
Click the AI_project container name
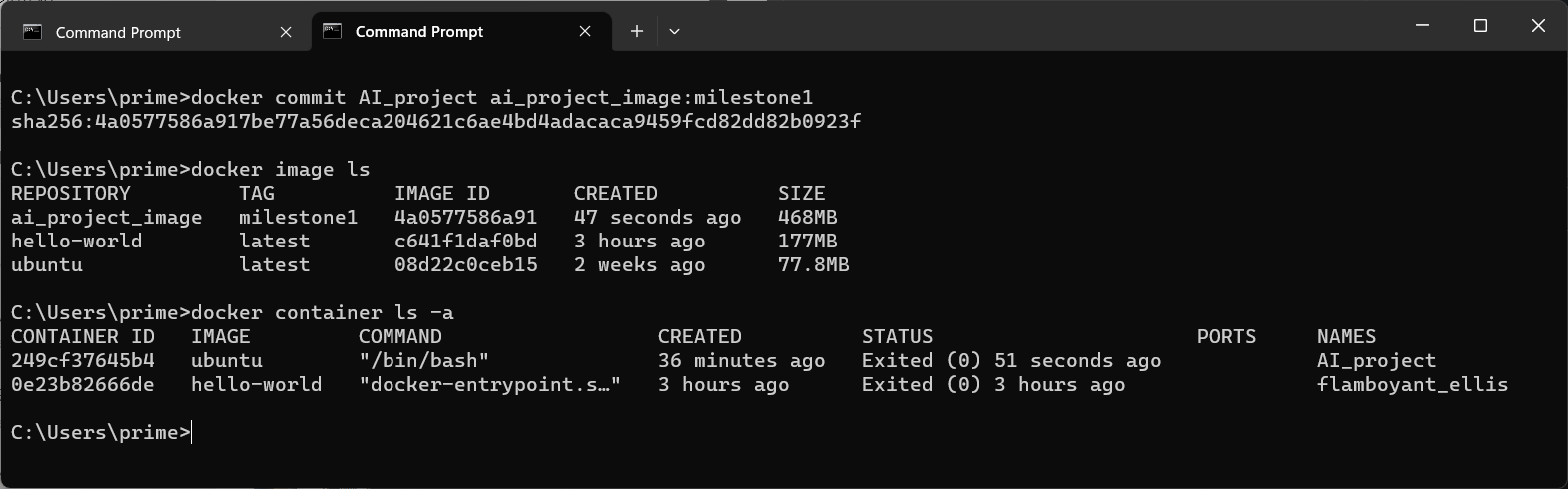[x=1376, y=361]
